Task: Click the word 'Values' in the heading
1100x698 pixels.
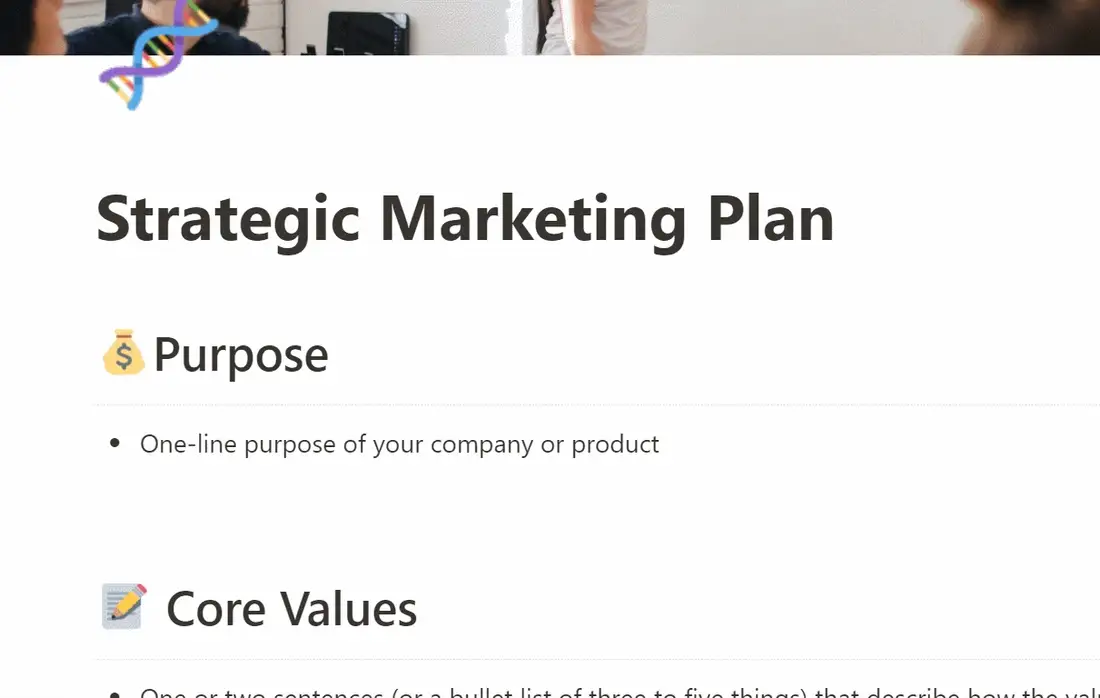Action: [349, 608]
